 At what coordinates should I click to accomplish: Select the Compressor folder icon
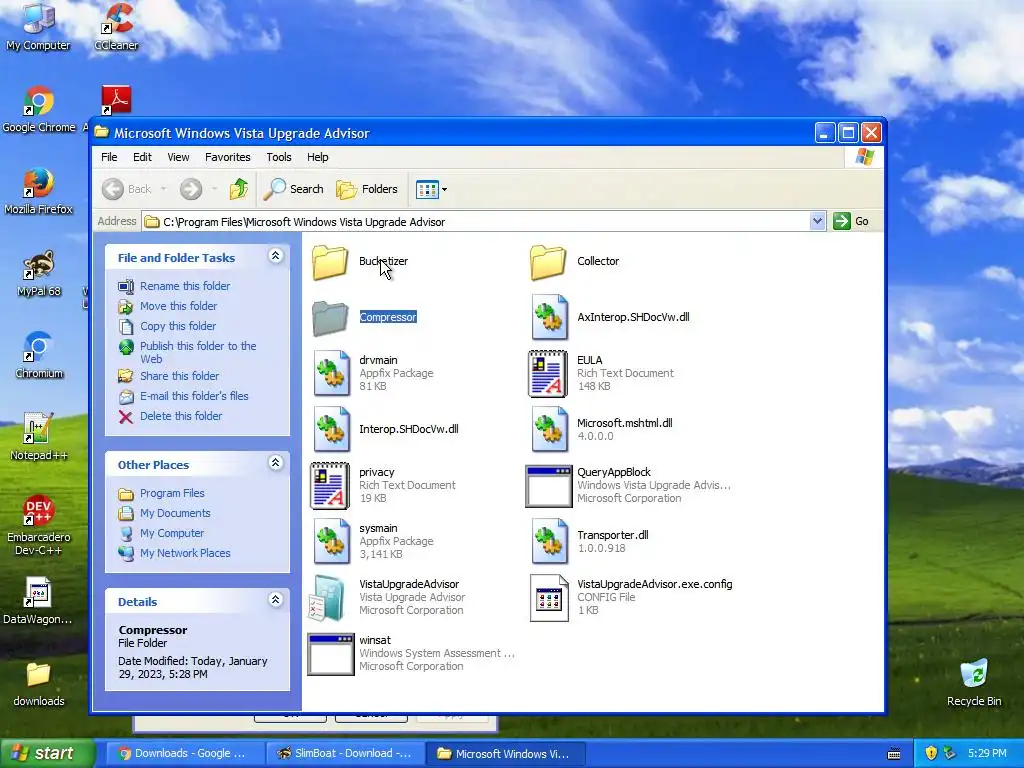[x=330, y=318]
